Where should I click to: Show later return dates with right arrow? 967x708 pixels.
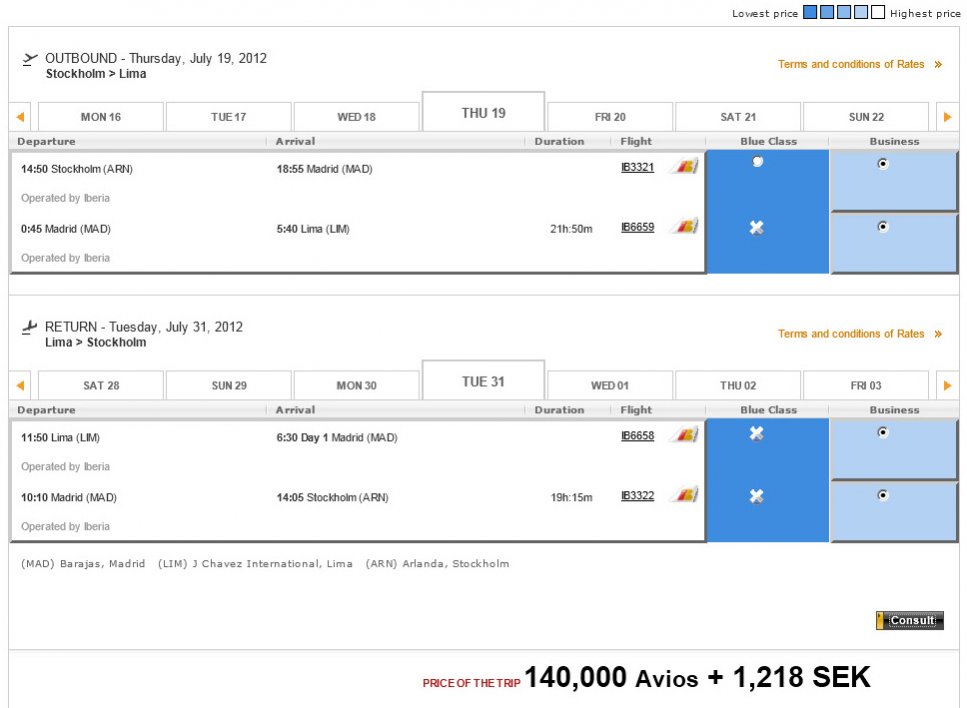947,385
